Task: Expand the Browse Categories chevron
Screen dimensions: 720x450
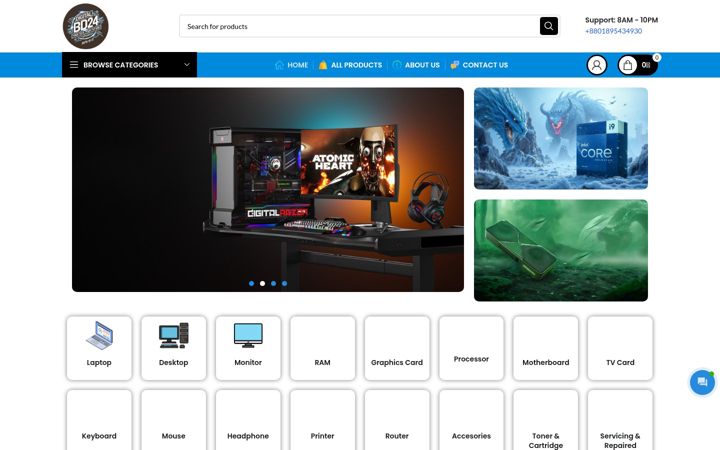Action: (x=187, y=65)
